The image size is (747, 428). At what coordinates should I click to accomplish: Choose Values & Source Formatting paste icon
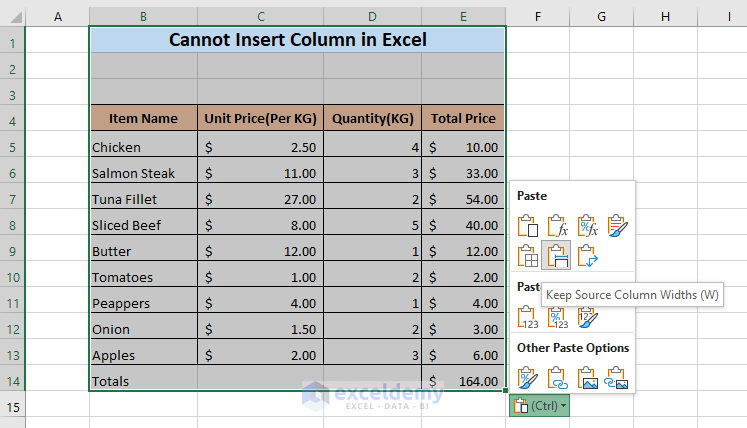click(587, 317)
